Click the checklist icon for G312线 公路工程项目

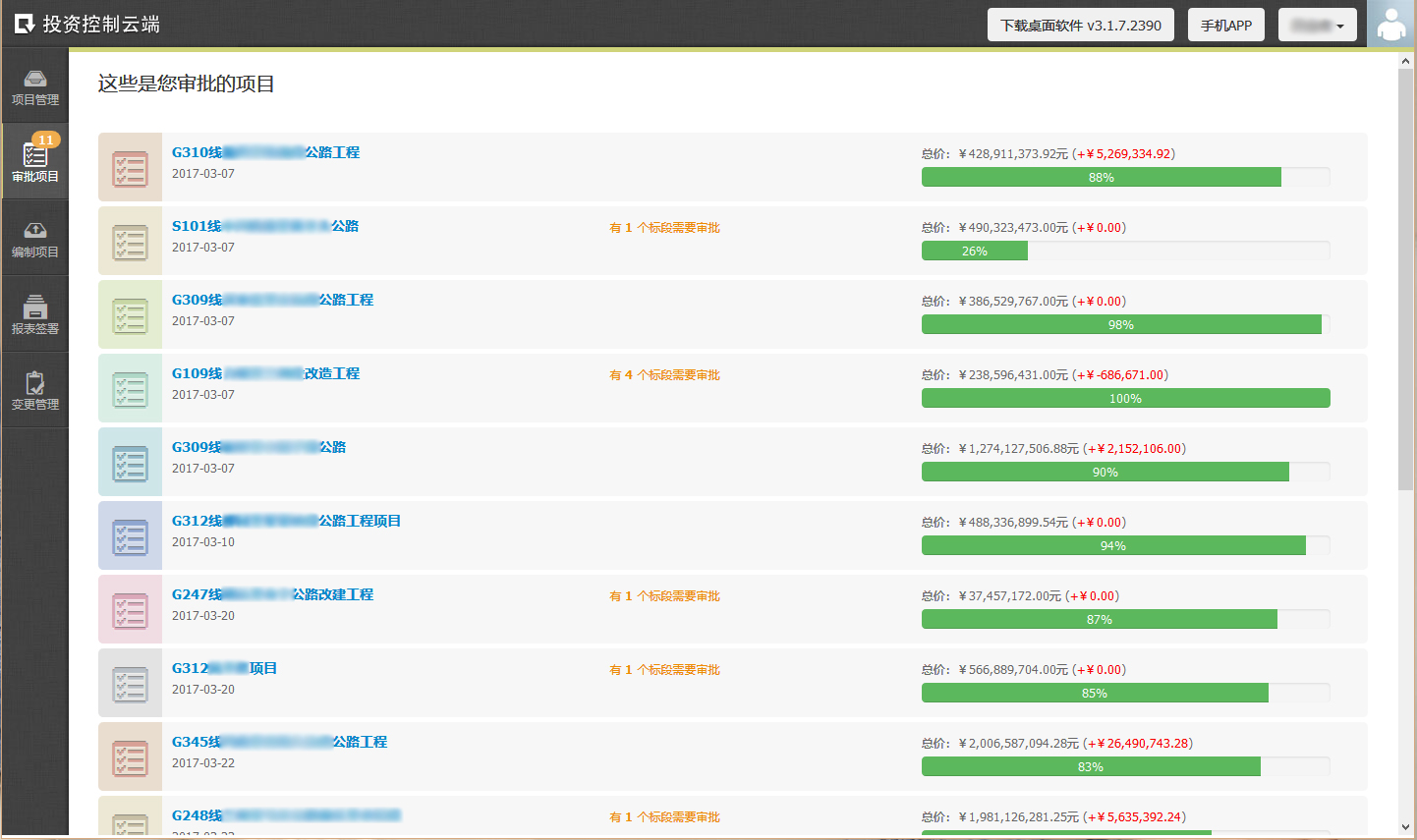click(x=130, y=535)
